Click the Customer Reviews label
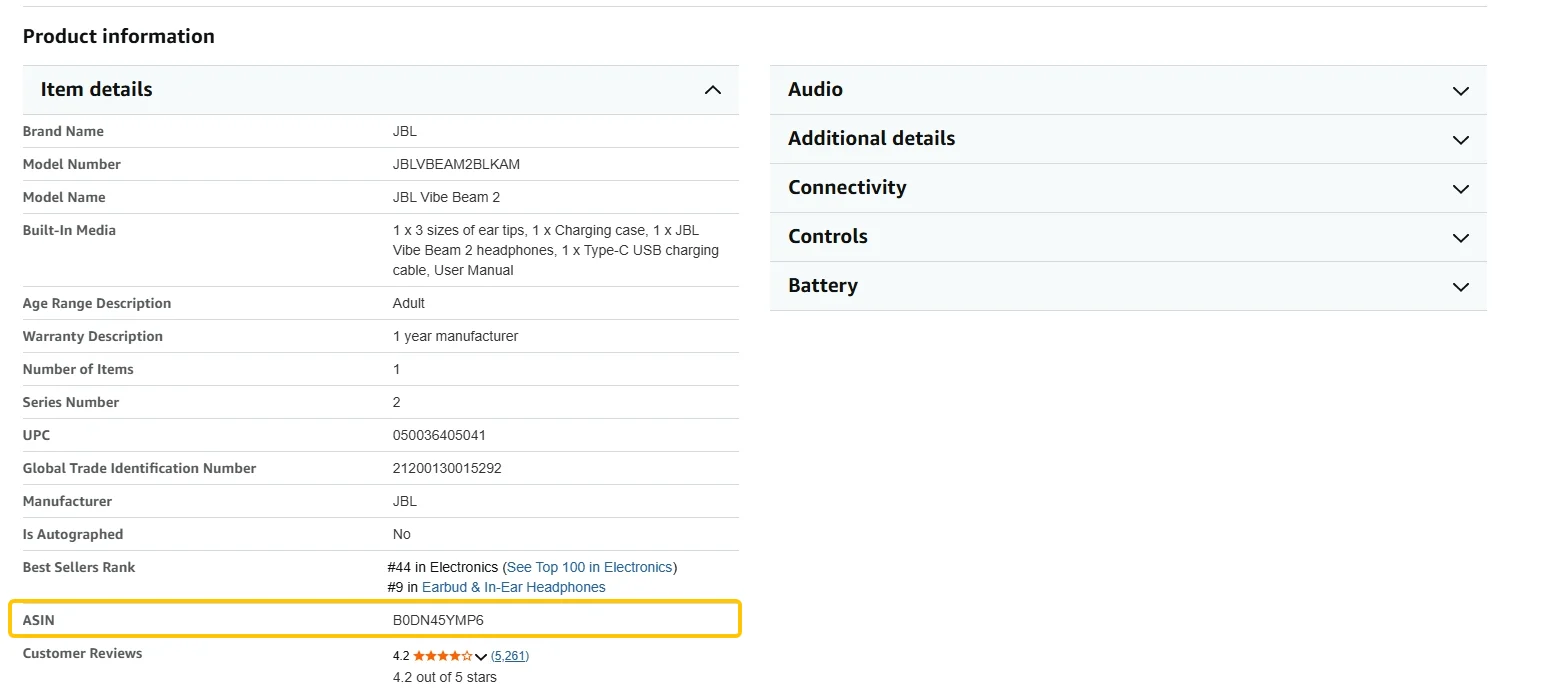Image resolution: width=1541 pixels, height=691 pixels. click(x=82, y=653)
